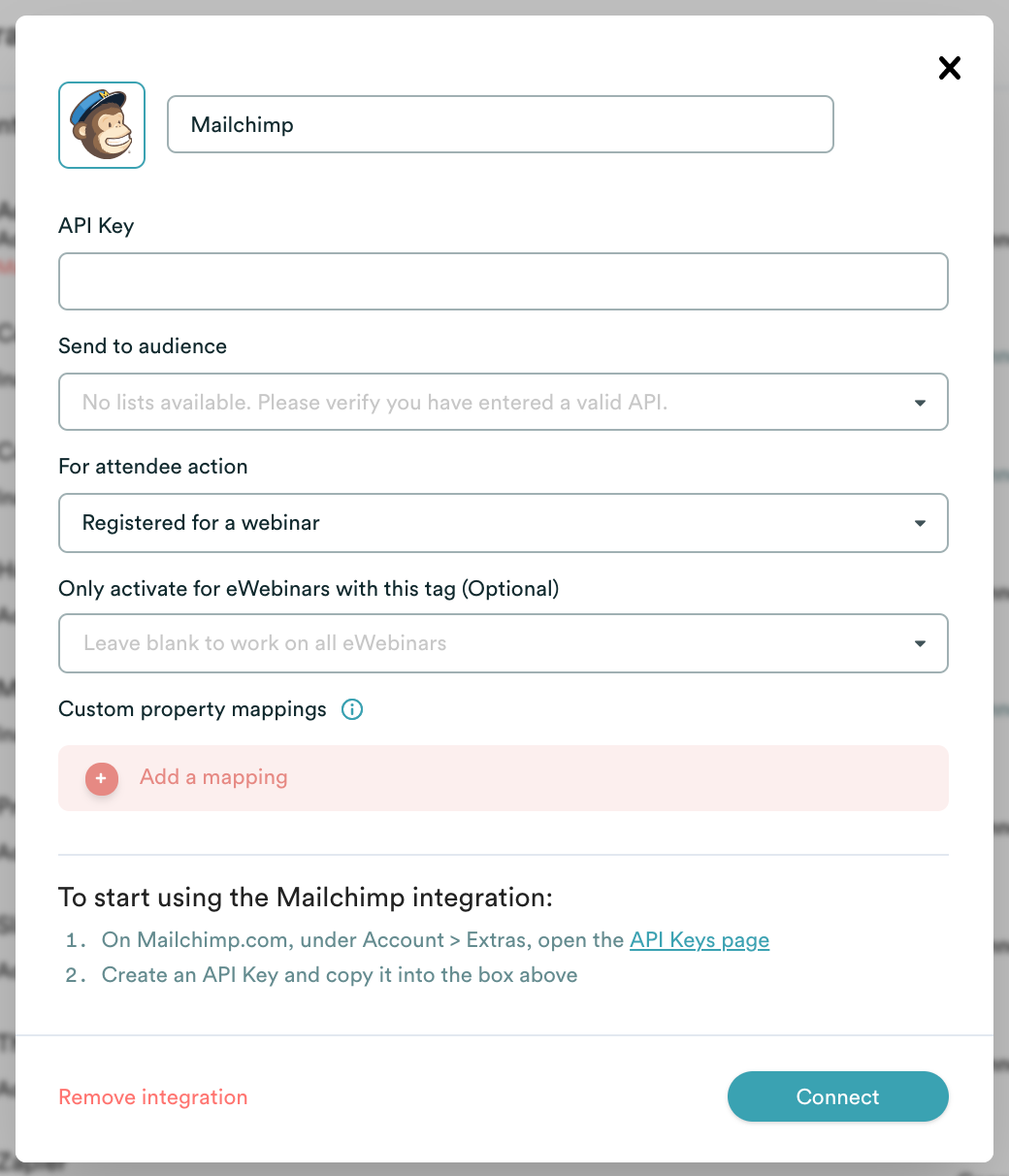
Task: Open the For attendee action dropdown
Action: 503,523
